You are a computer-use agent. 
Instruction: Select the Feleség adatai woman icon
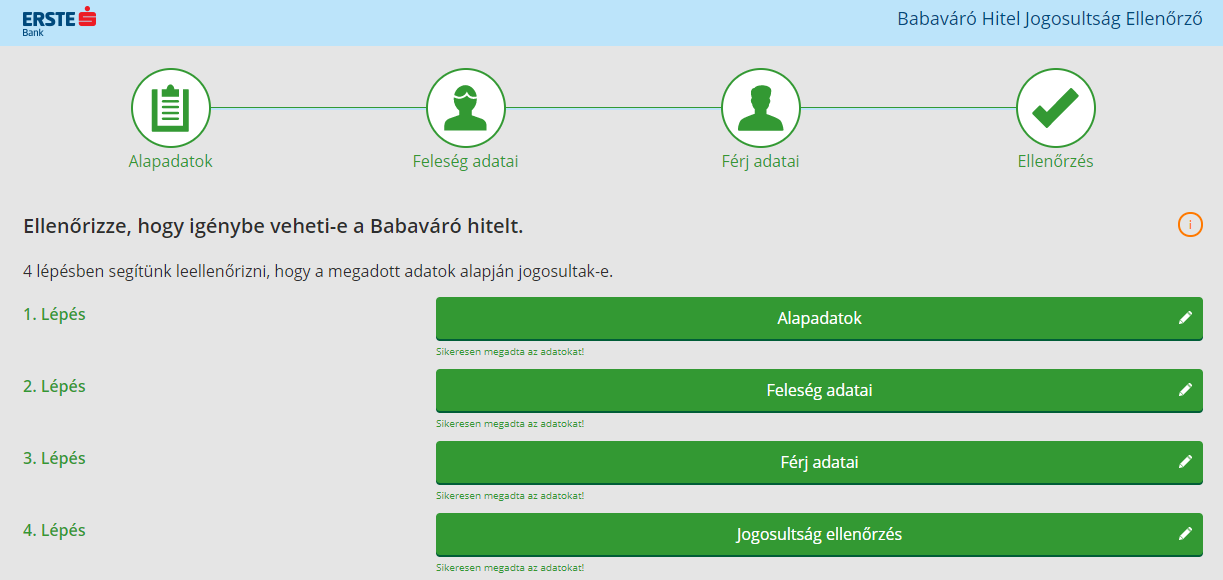click(x=466, y=108)
